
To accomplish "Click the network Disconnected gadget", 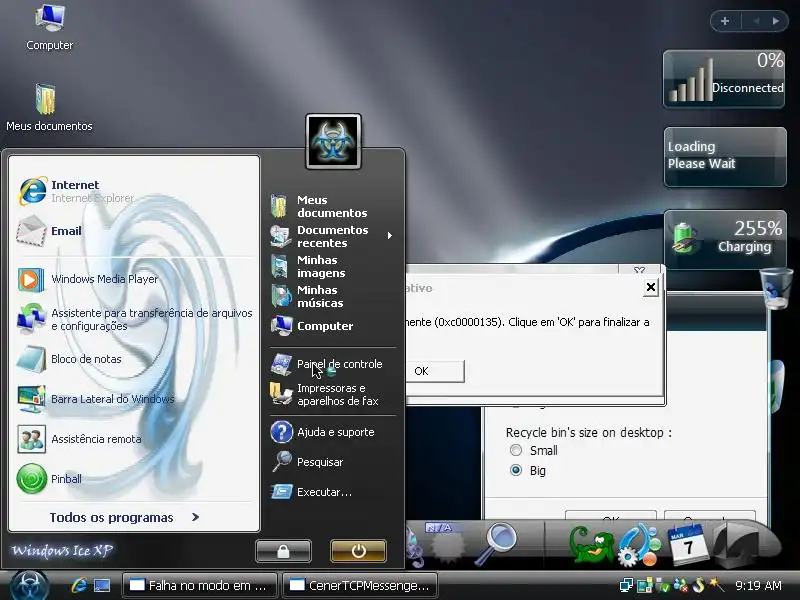I will (724, 79).
